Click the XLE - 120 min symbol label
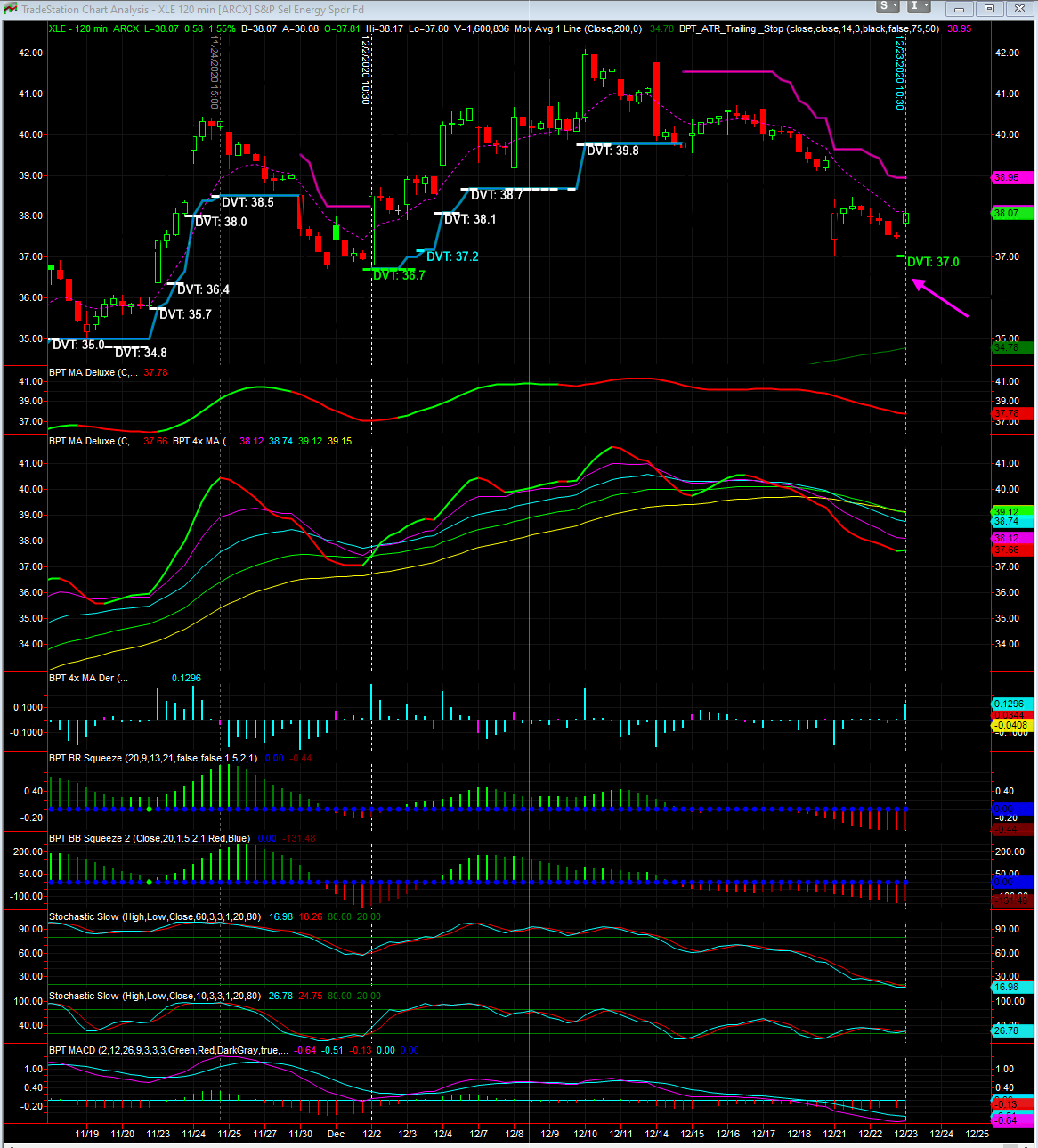Screen dimensions: 1038x1148 [78, 28]
